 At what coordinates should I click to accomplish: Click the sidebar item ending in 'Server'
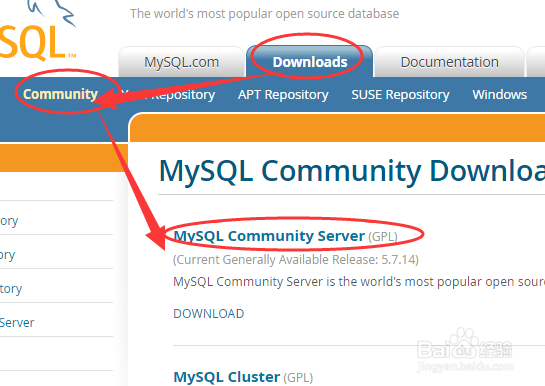pos(17,323)
